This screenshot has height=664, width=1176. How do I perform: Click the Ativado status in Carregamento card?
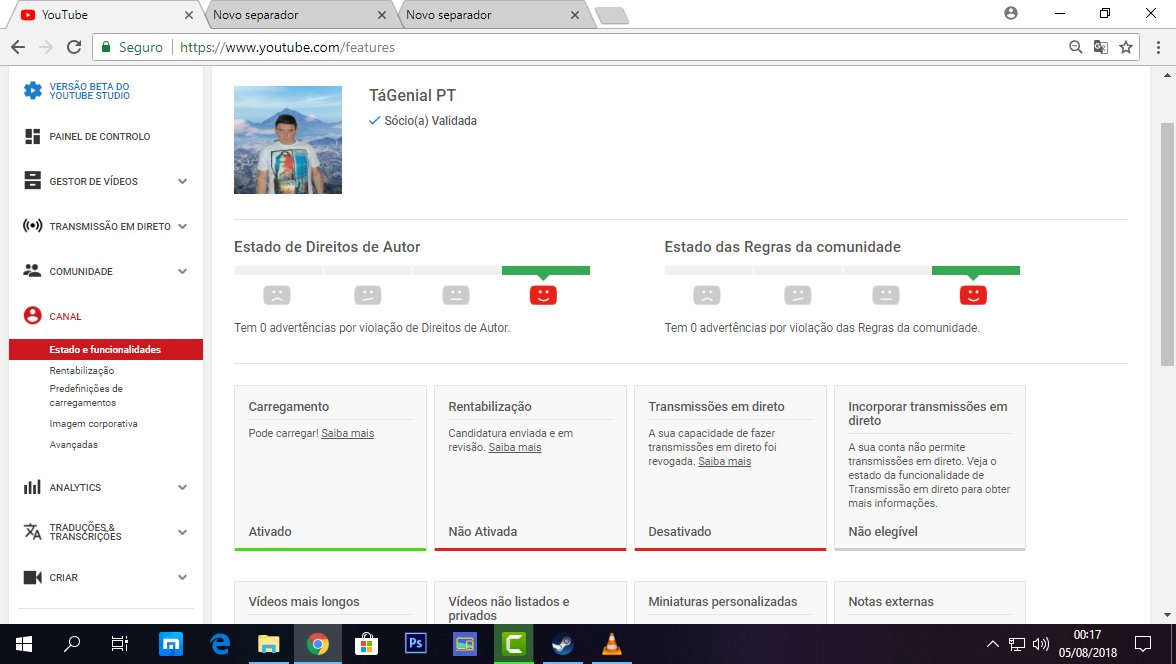(x=270, y=531)
